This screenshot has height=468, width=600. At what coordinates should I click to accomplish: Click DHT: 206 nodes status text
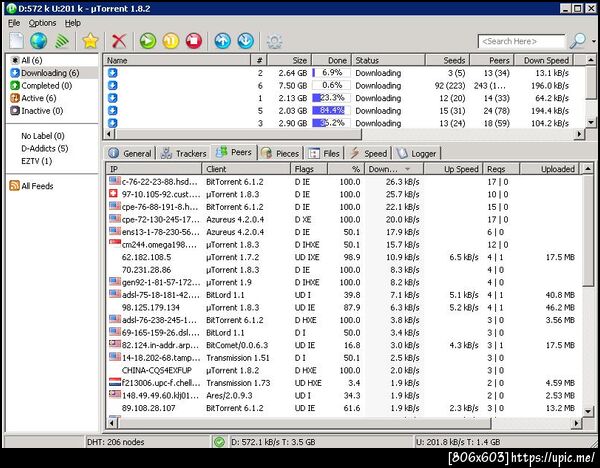[116, 442]
